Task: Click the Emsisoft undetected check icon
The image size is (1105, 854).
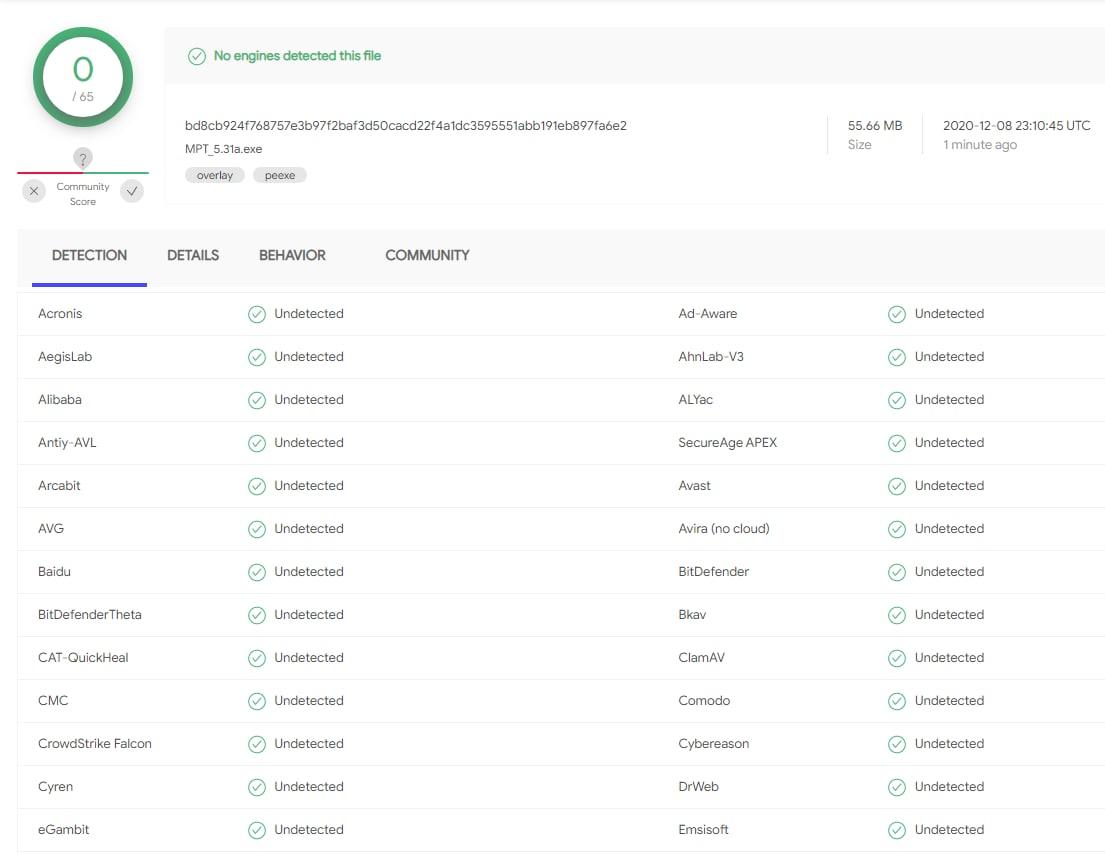Action: point(896,830)
